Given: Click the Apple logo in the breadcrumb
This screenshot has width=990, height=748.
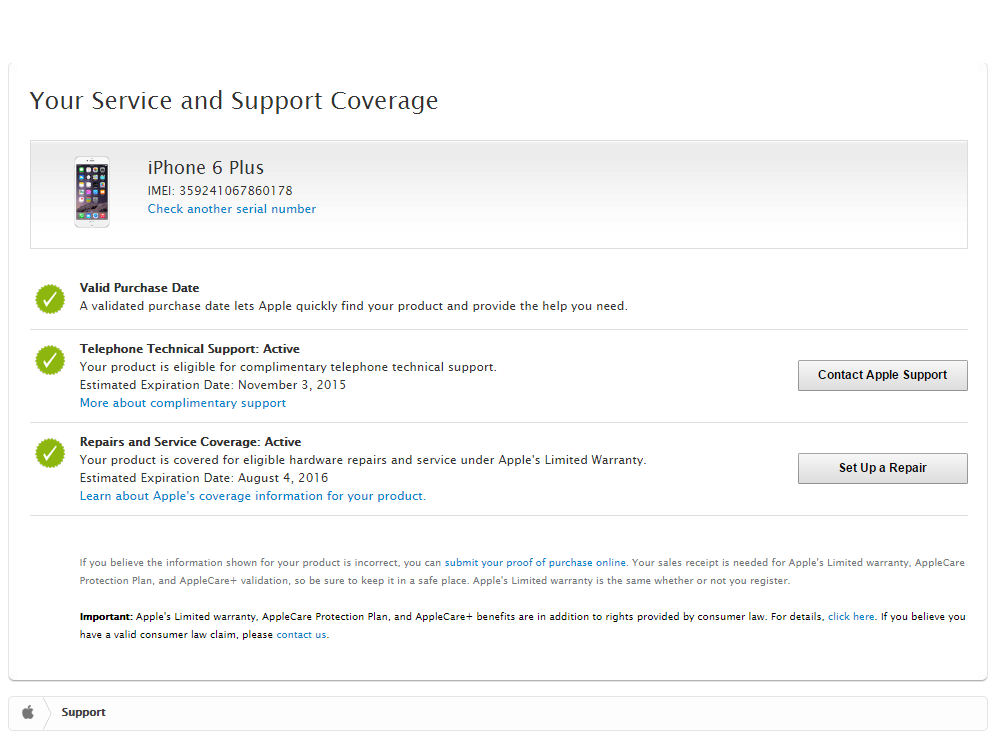Looking at the screenshot, I should tap(28, 712).
